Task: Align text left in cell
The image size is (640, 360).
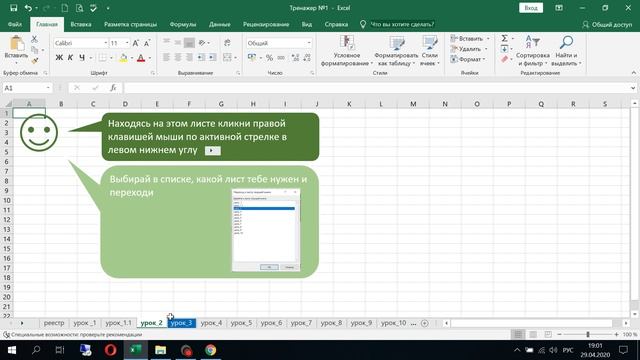Action: pos(166,58)
